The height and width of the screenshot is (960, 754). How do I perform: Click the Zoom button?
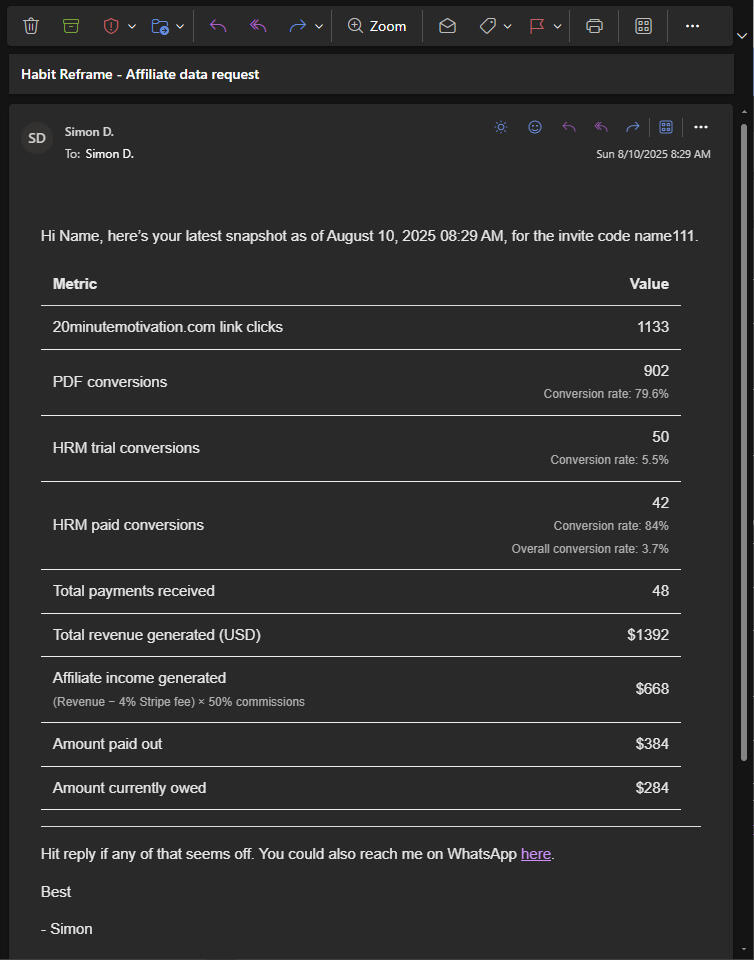(377, 26)
